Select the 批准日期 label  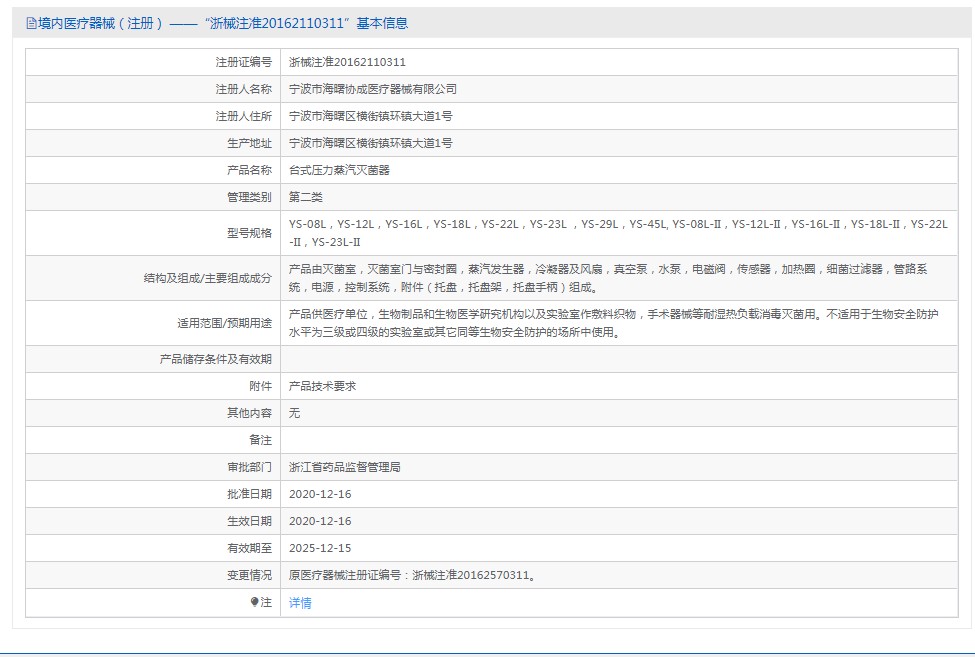[249, 494]
